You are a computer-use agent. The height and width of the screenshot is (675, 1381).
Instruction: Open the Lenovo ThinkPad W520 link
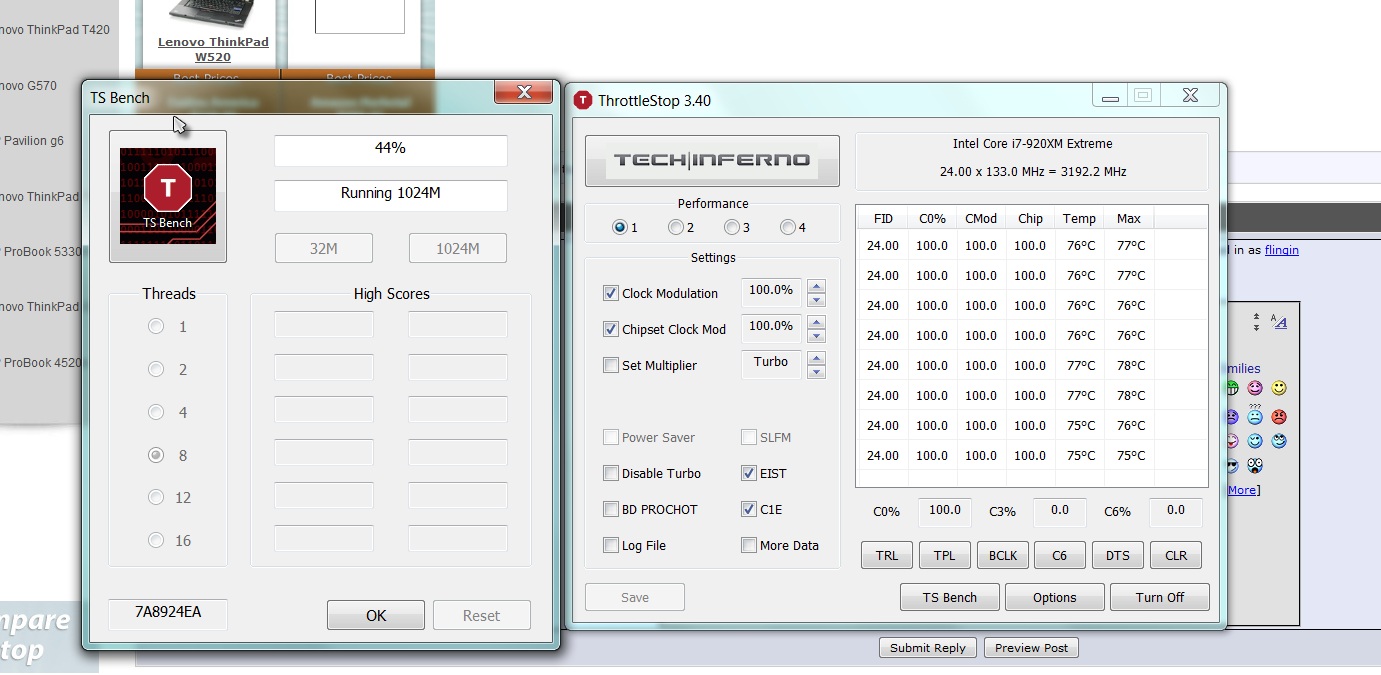213,50
